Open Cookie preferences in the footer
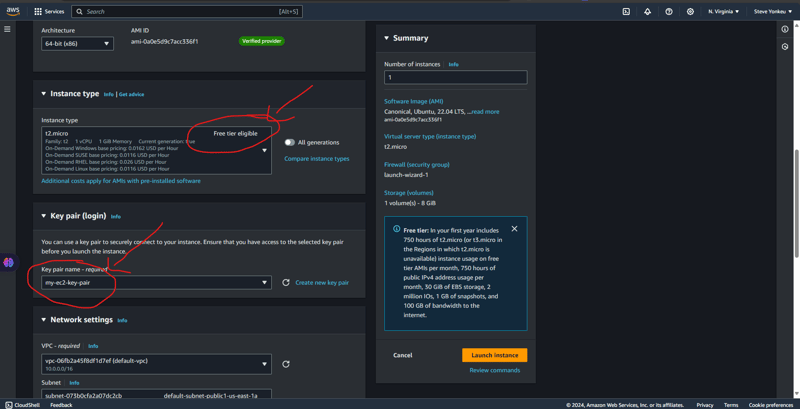 pyautogui.click(x=770, y=405)
